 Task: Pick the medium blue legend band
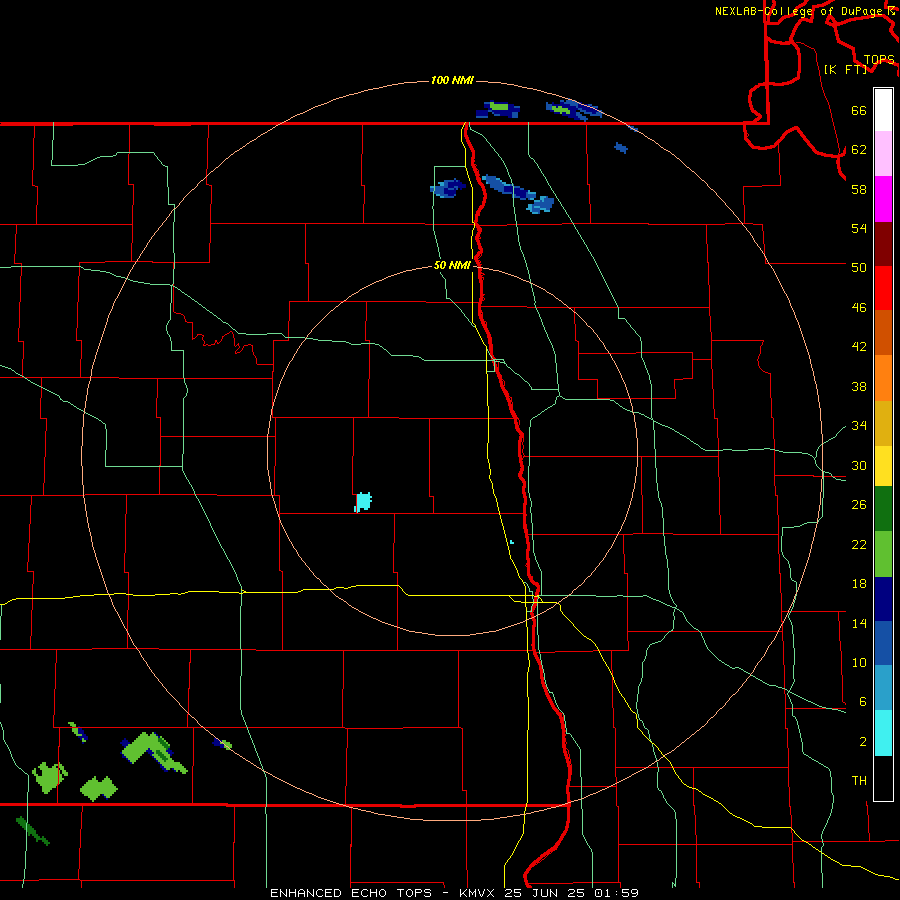(883, 643)
